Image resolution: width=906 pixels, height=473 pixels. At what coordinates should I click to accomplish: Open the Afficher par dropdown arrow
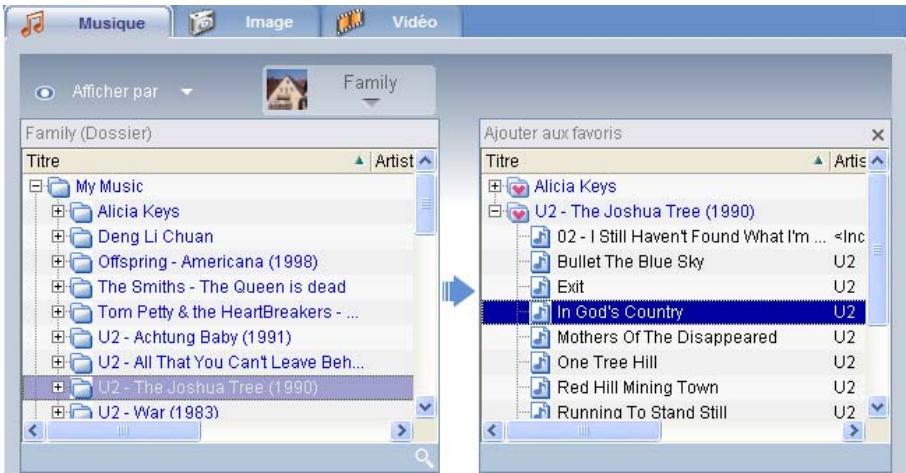[x=187, y=91]
